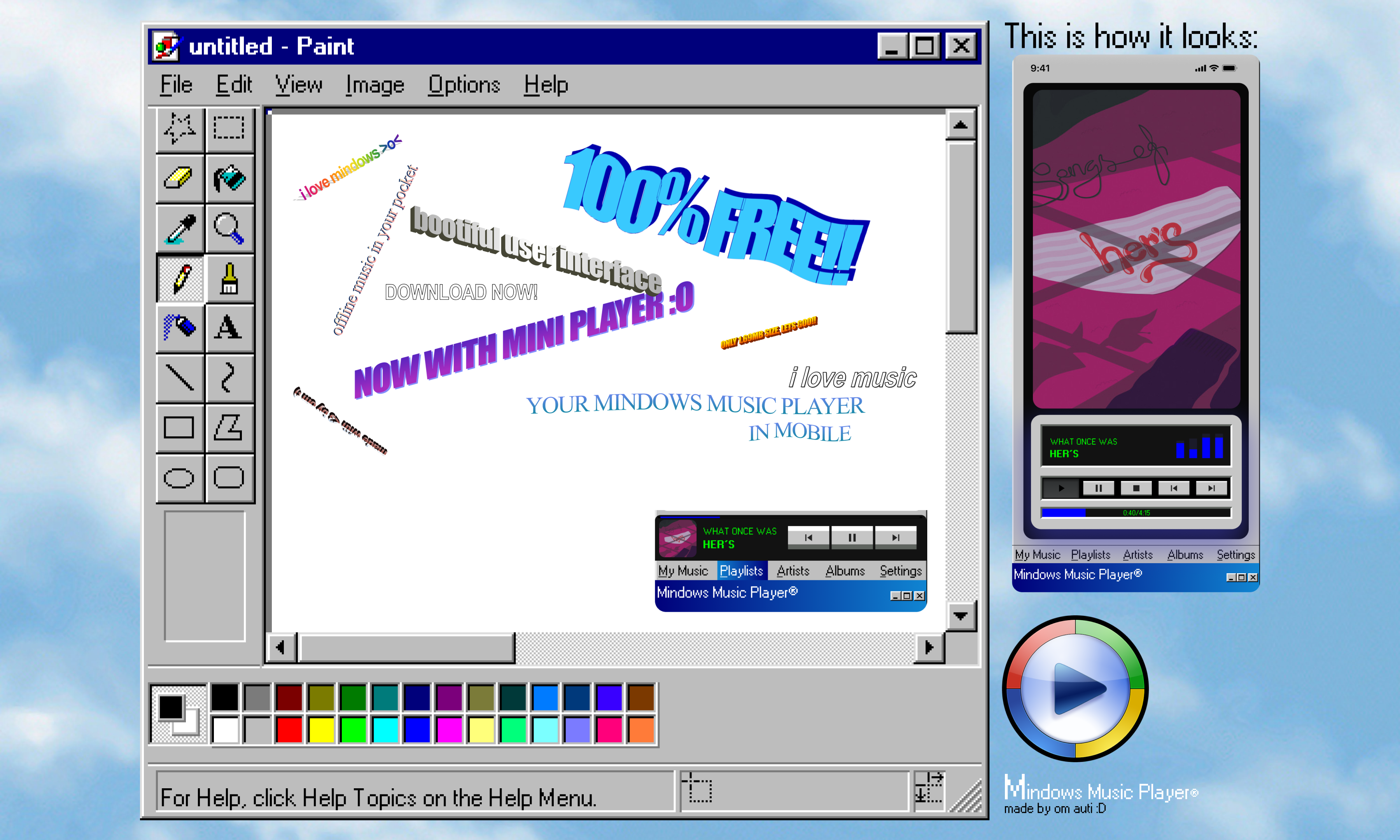Screen dimensions: 1400x840
Task: Open Playlists tab on phone player
Action: click(1090, 555)
